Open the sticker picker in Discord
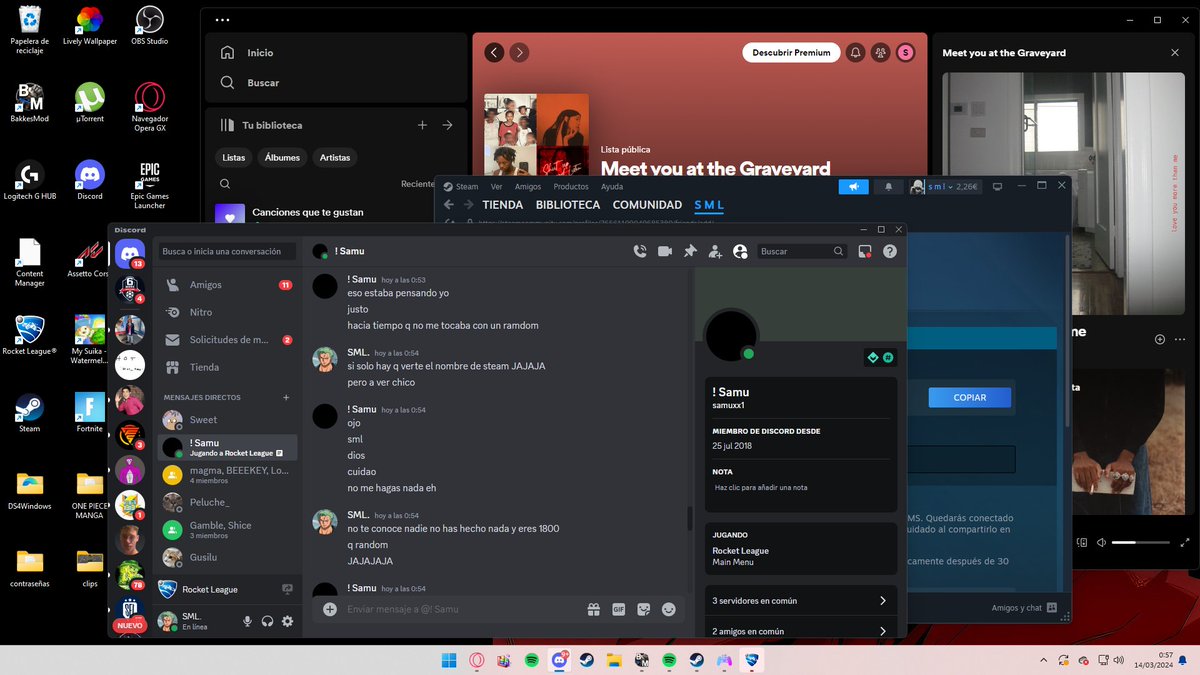Image resolution: width=1200 pixels, height=675 pixels. pyautogui.click(x=644, y=609)
